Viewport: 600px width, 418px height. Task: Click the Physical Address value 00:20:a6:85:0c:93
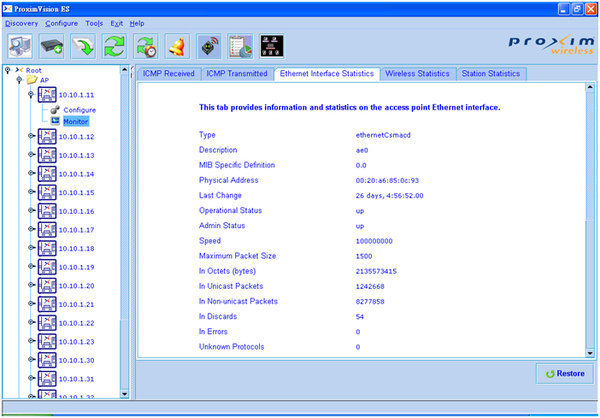click(x=387, y=180)
